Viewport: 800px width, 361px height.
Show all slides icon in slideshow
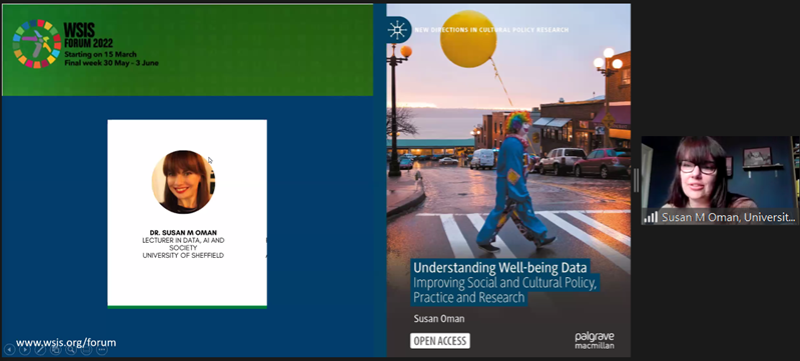pyautogui.click(x=56, y=349)
